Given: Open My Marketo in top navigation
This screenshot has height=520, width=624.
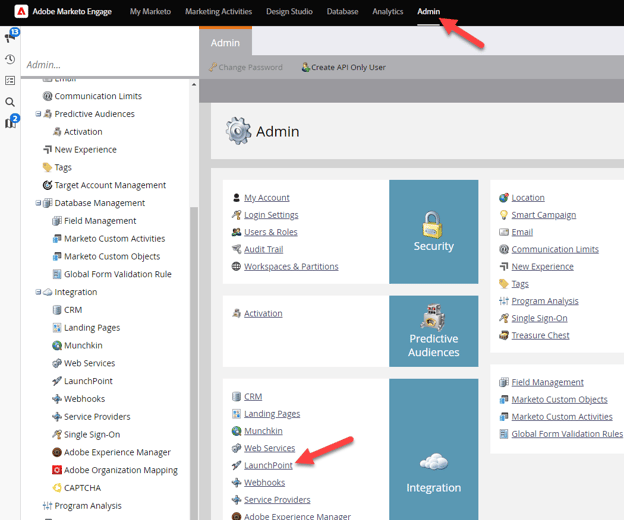Looking at the screenshot, I should point(150,12).
